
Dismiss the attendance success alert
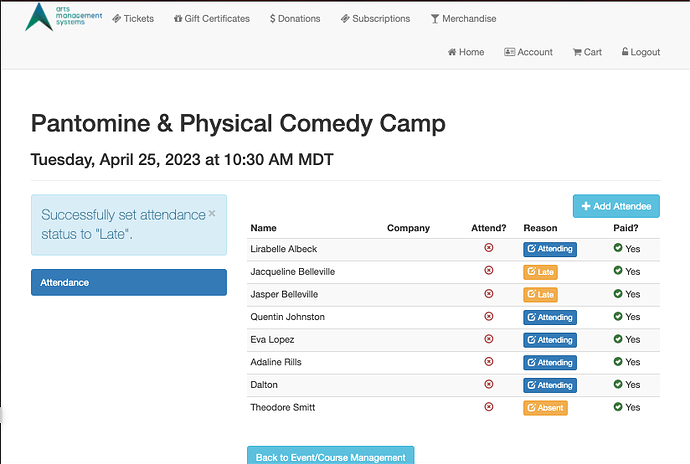click(x=212, y=214)
